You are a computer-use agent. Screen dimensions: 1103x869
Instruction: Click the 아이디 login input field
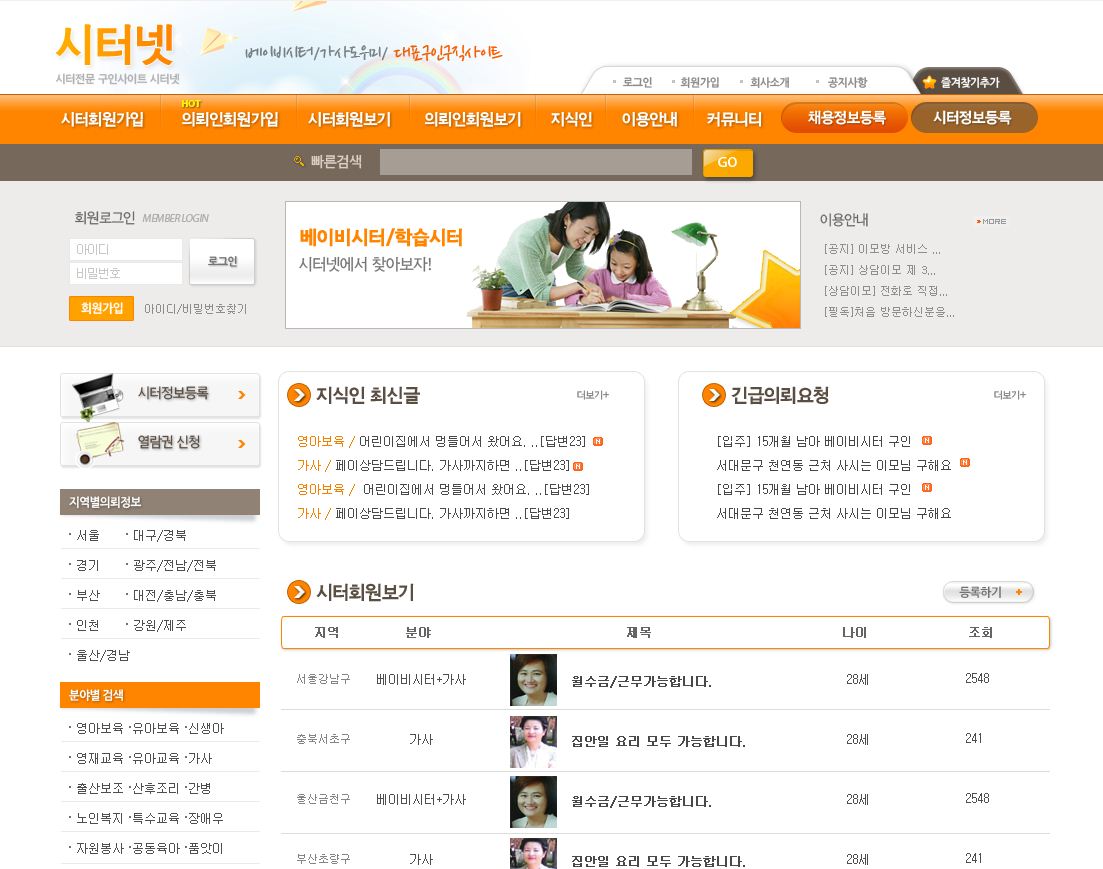point(125,249)
